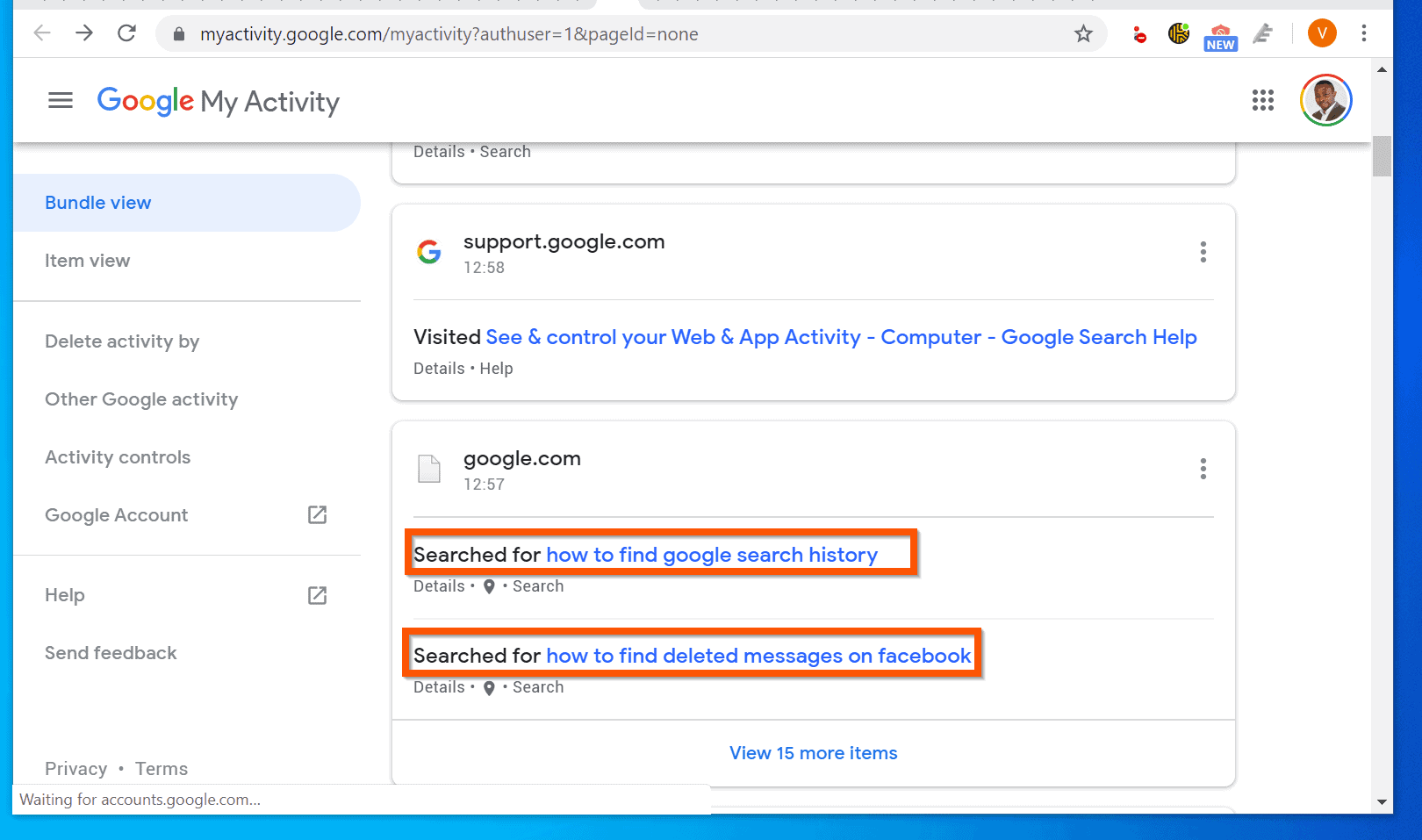Switch to Item view
The width and height of the screenshot is (1422, 840).
click(x=87, y=260)
